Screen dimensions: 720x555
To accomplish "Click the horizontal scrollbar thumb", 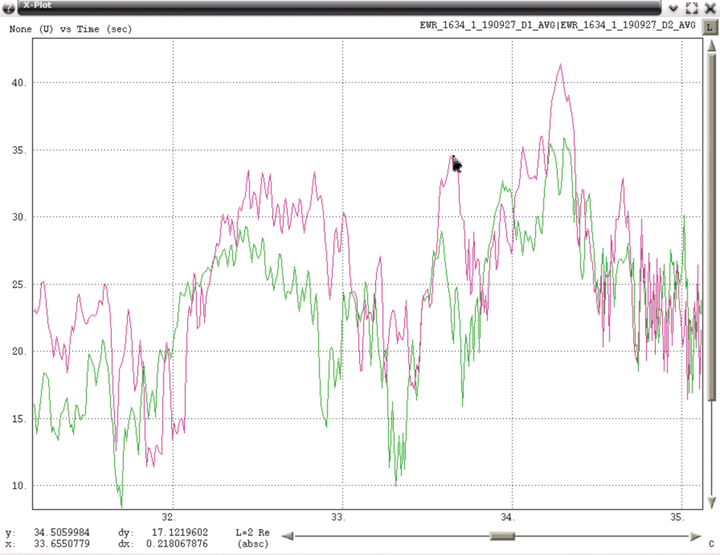I will (501, 536).
